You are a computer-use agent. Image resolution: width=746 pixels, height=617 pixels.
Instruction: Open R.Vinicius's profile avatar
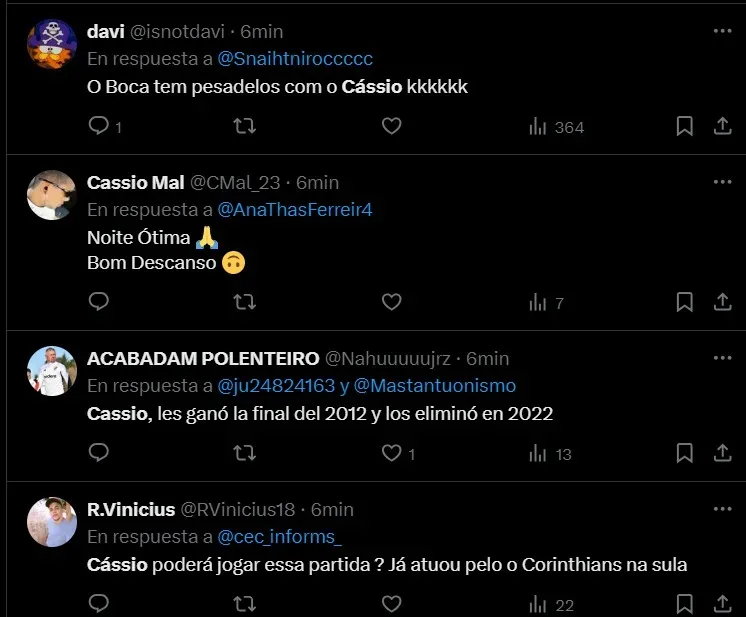pos(52,522)
